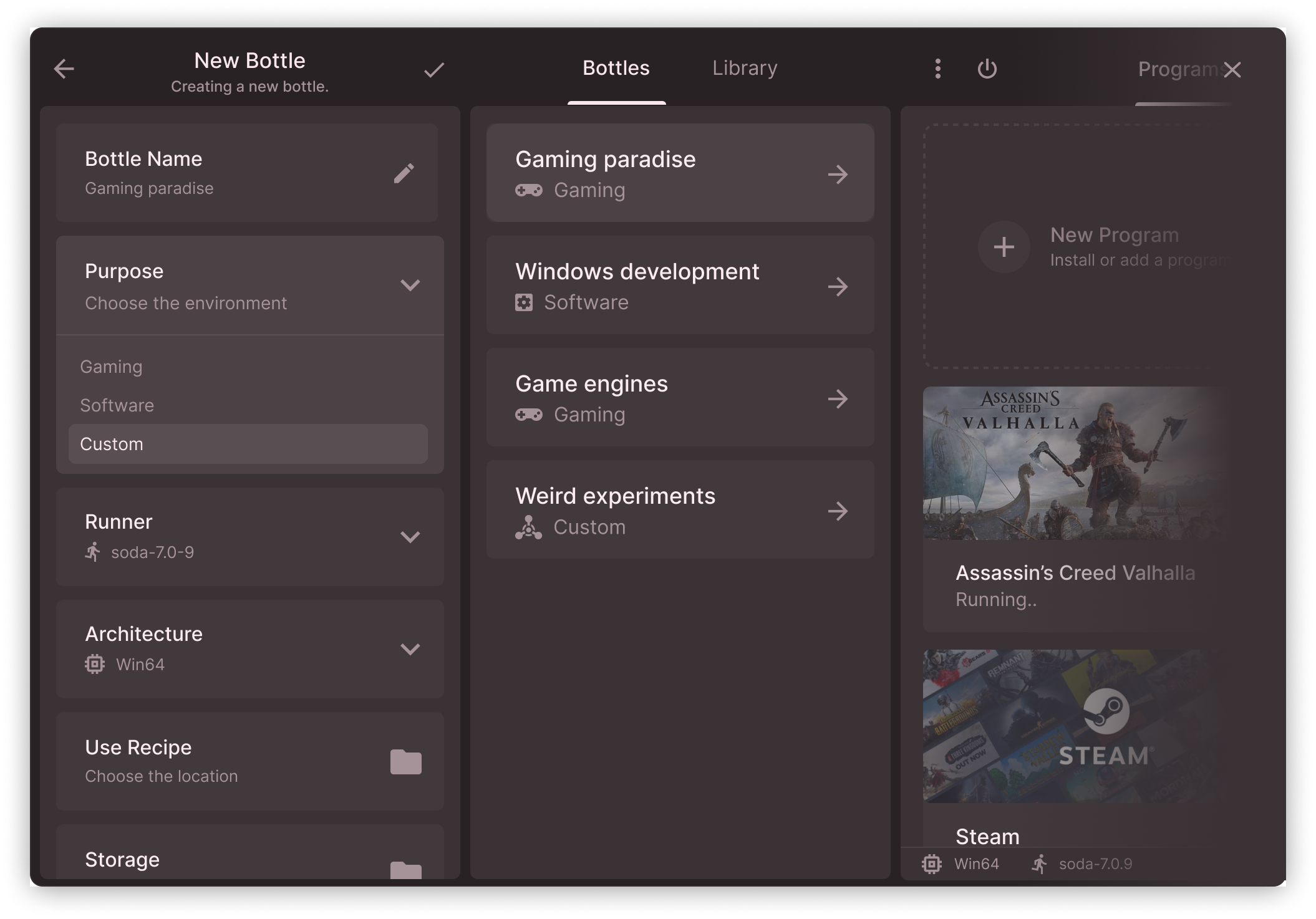Click the power icon in the header
1316x919 pixels.
point(987,69)
